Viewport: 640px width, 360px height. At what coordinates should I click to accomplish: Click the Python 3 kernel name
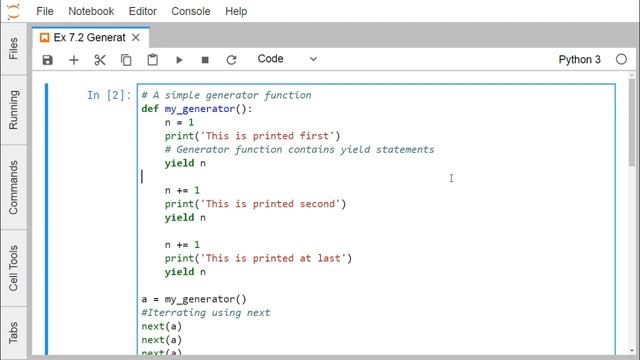[580, 60]
